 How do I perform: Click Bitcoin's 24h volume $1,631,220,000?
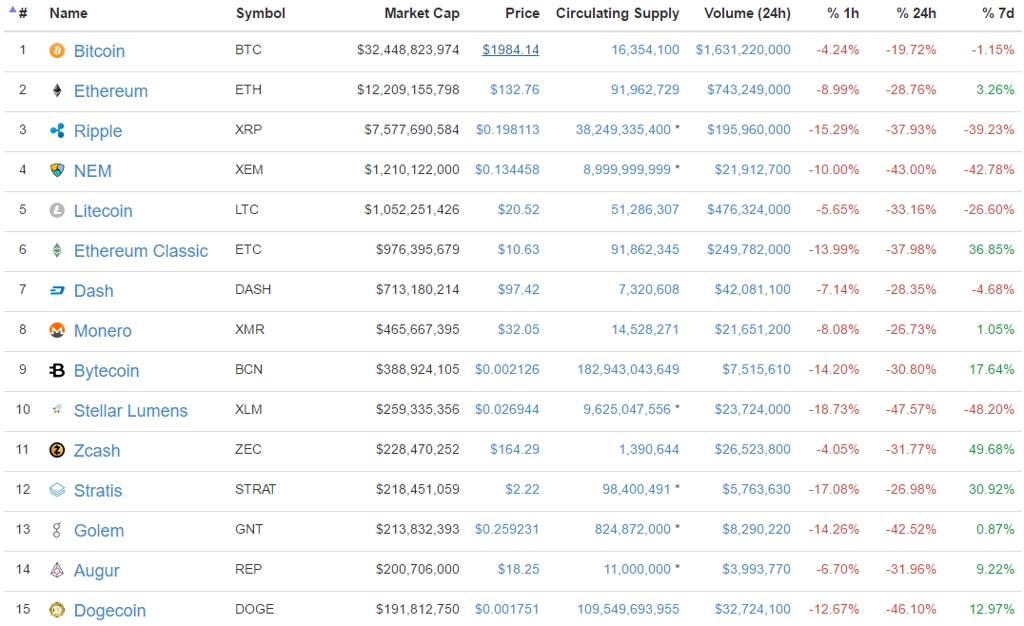(743, 50)
